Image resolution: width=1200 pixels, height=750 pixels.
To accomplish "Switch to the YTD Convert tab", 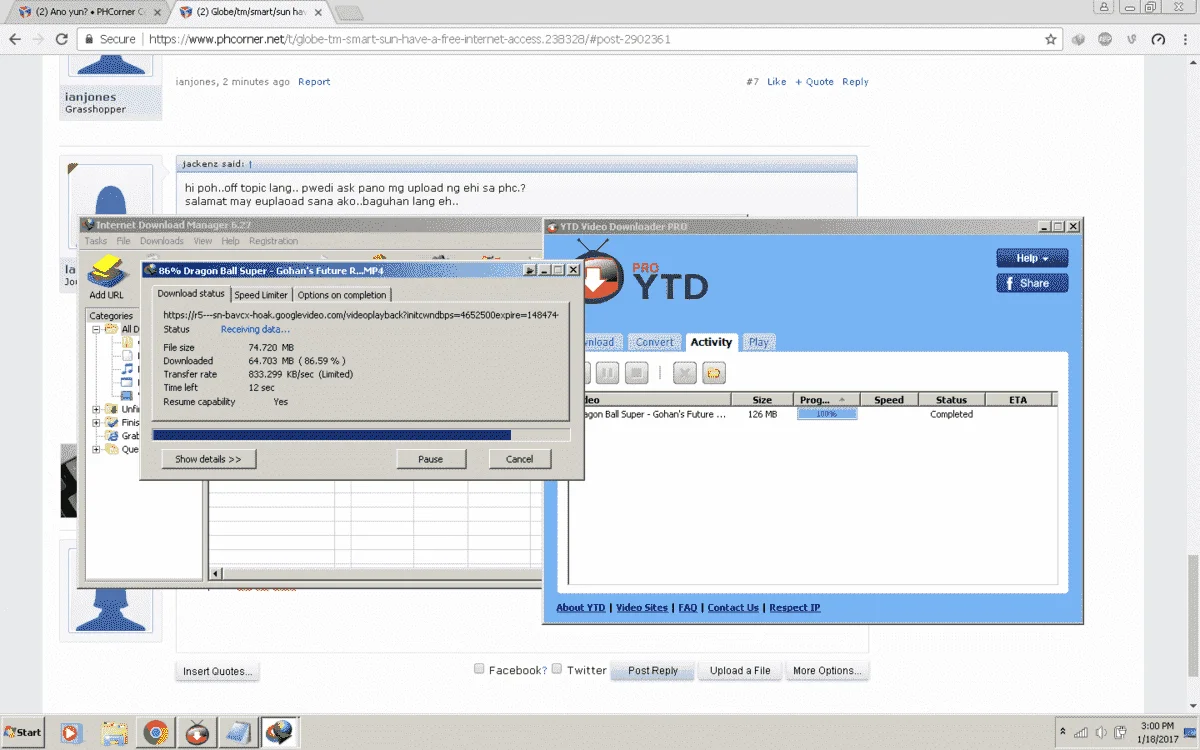I will (655, 342).
